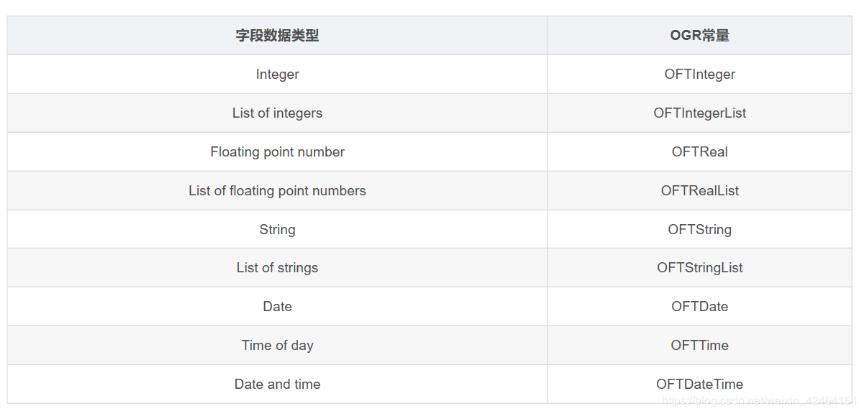The width and height of the screenshot is (859, 413).
Task: Select the Floating point number cell
Action: click(x=277, y=152)
